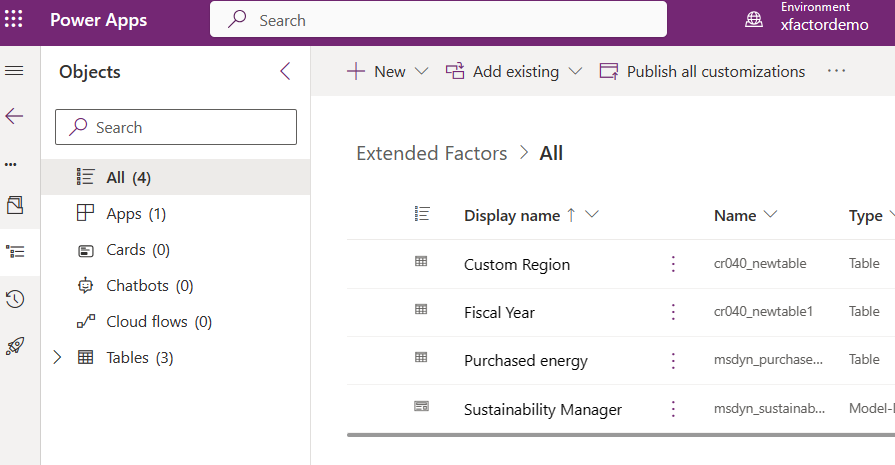Open the History clock icon

(x=15, y=299)
